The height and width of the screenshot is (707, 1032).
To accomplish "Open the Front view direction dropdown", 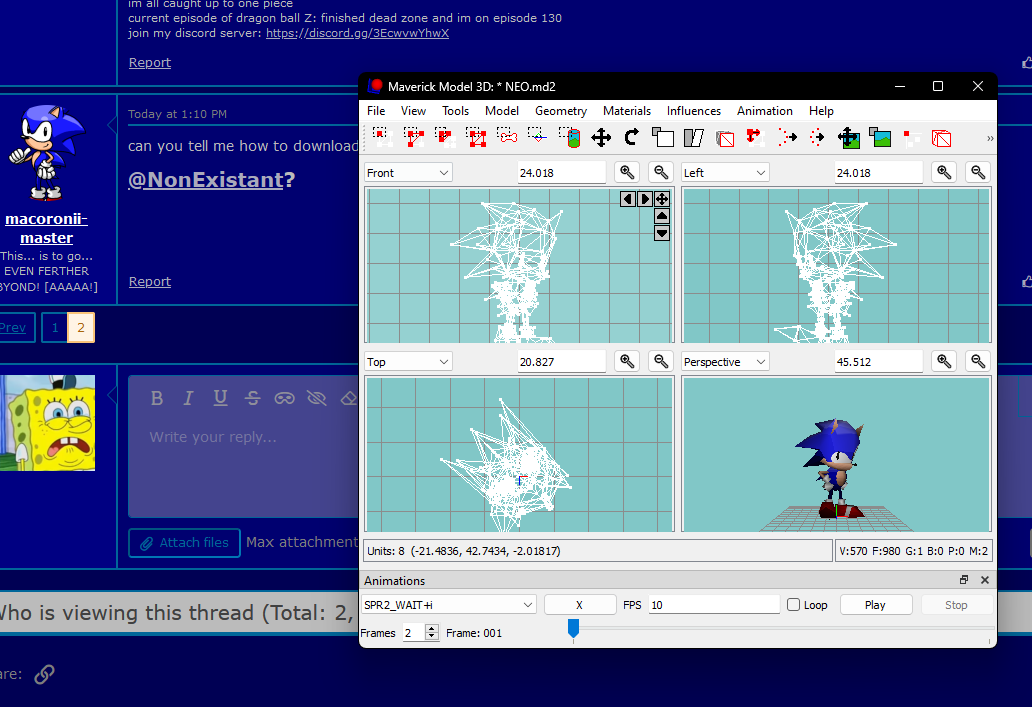I will [x=408, y=172].
